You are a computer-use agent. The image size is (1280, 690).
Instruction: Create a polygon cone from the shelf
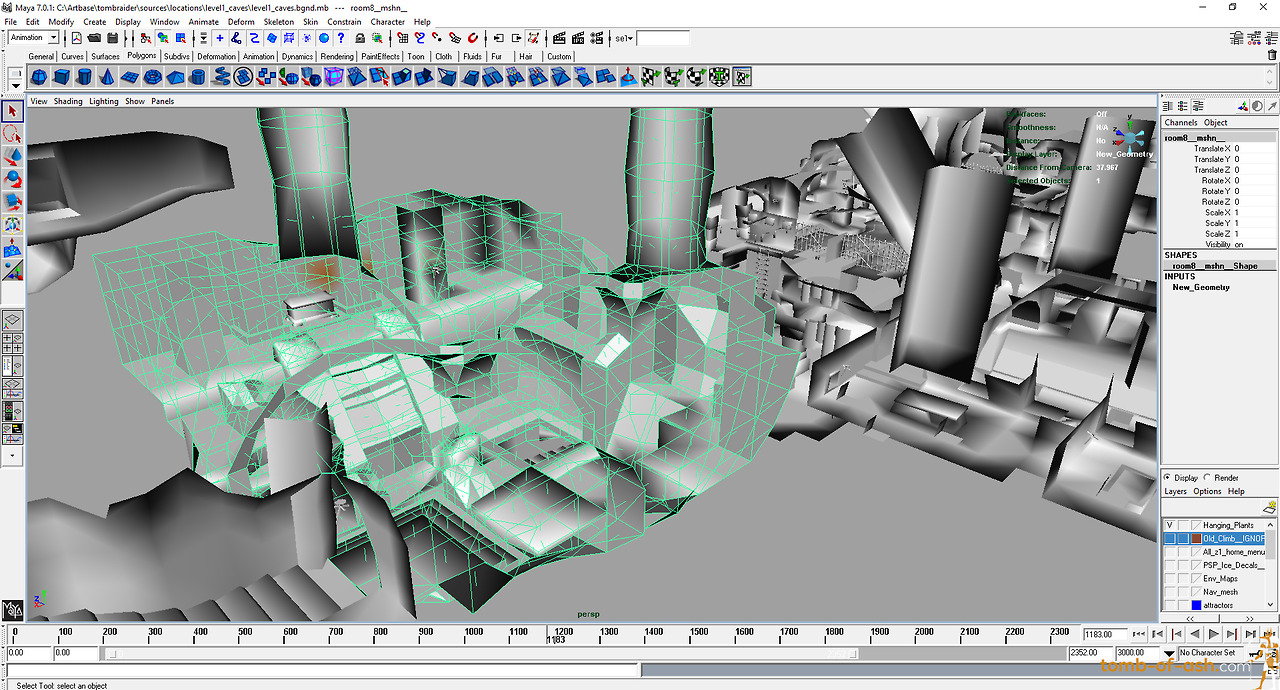coord(107,77)
